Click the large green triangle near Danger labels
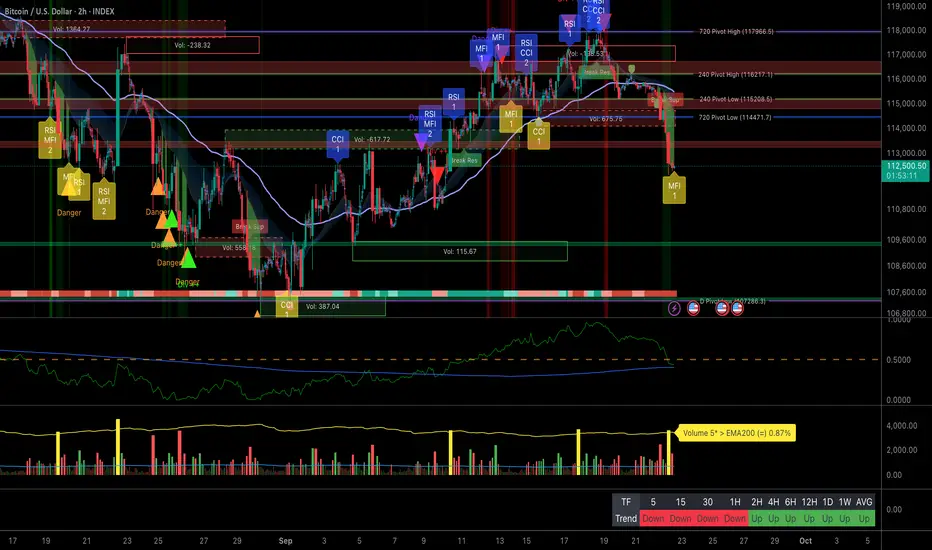Screen dimensions: 932x550 click(x=188, y=258)
